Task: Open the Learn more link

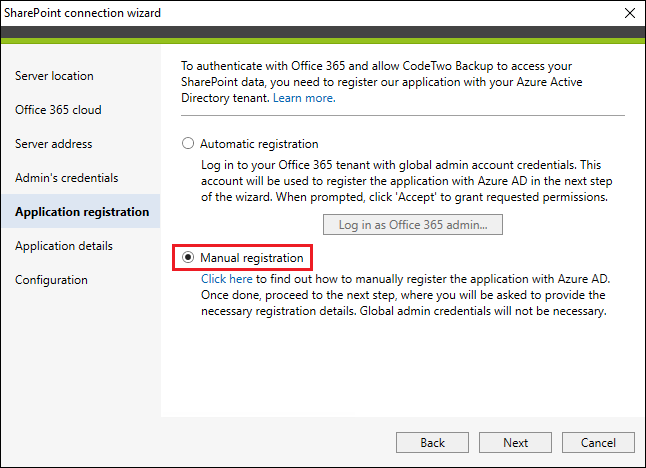Action: point(304,98)
